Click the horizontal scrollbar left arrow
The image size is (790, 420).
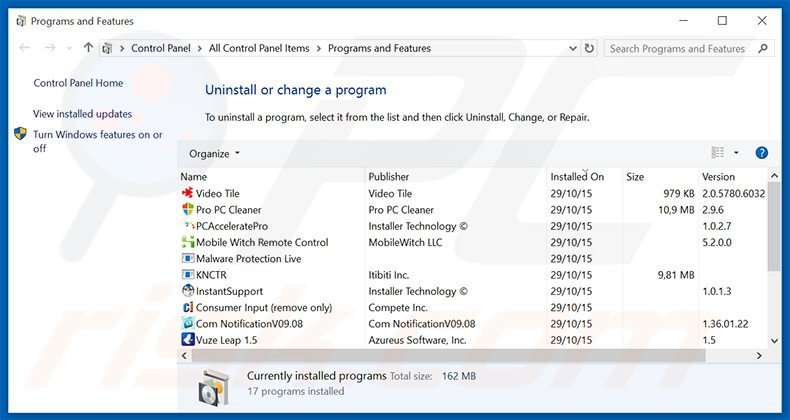tap(184, 355)
